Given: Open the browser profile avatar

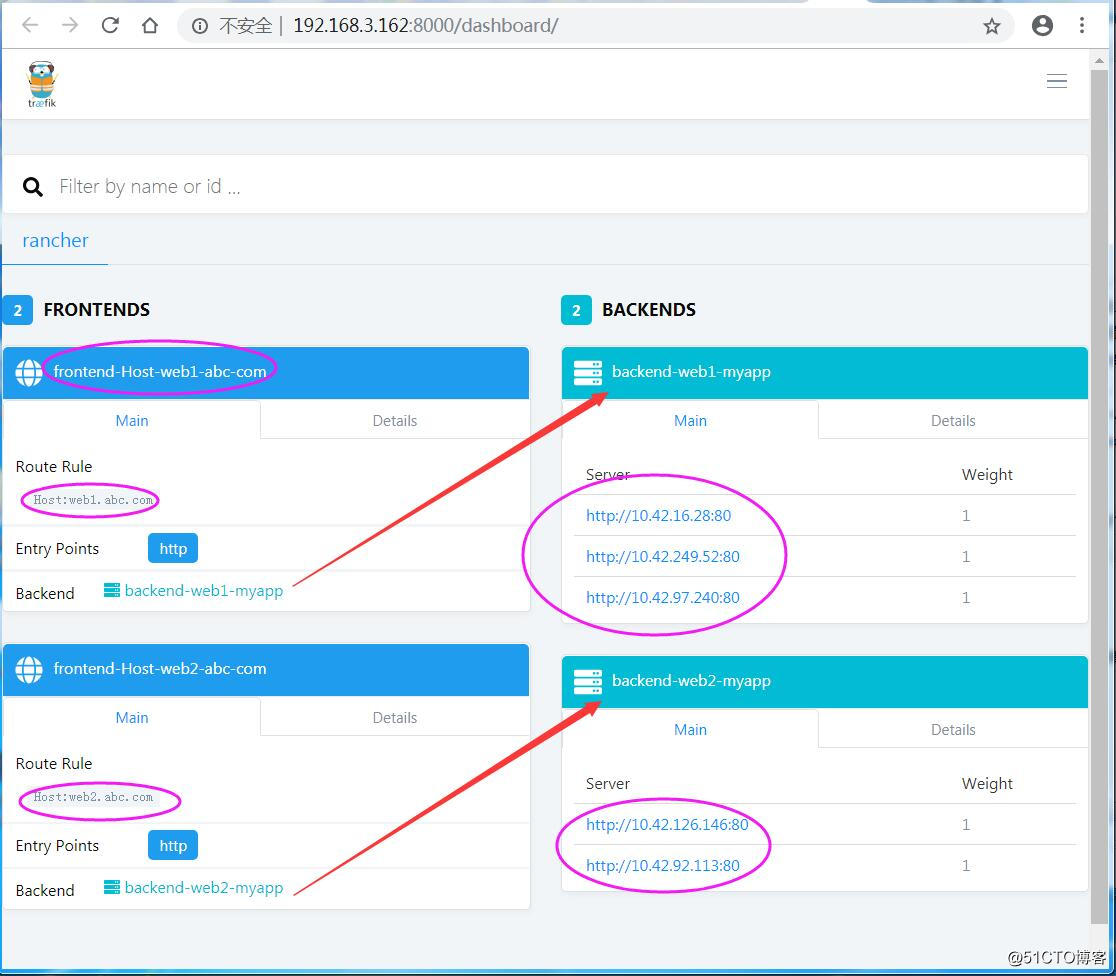Looking at the screenshot, I should point(1042,26).
